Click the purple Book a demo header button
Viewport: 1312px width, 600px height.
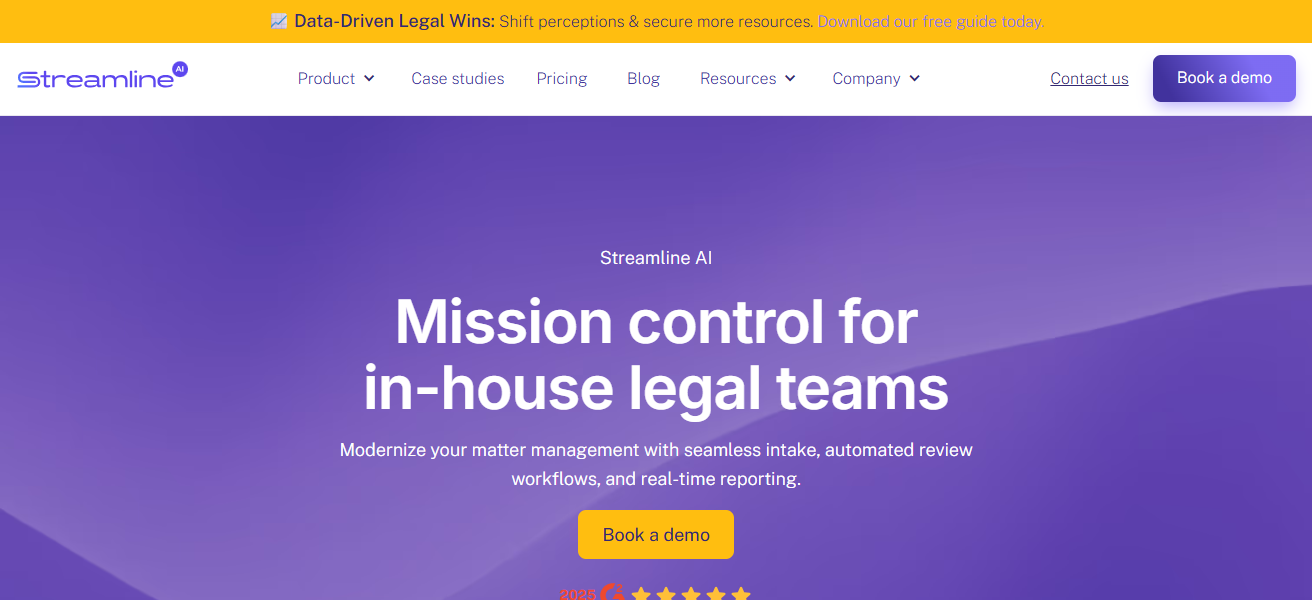click(x=1224, y=78)
